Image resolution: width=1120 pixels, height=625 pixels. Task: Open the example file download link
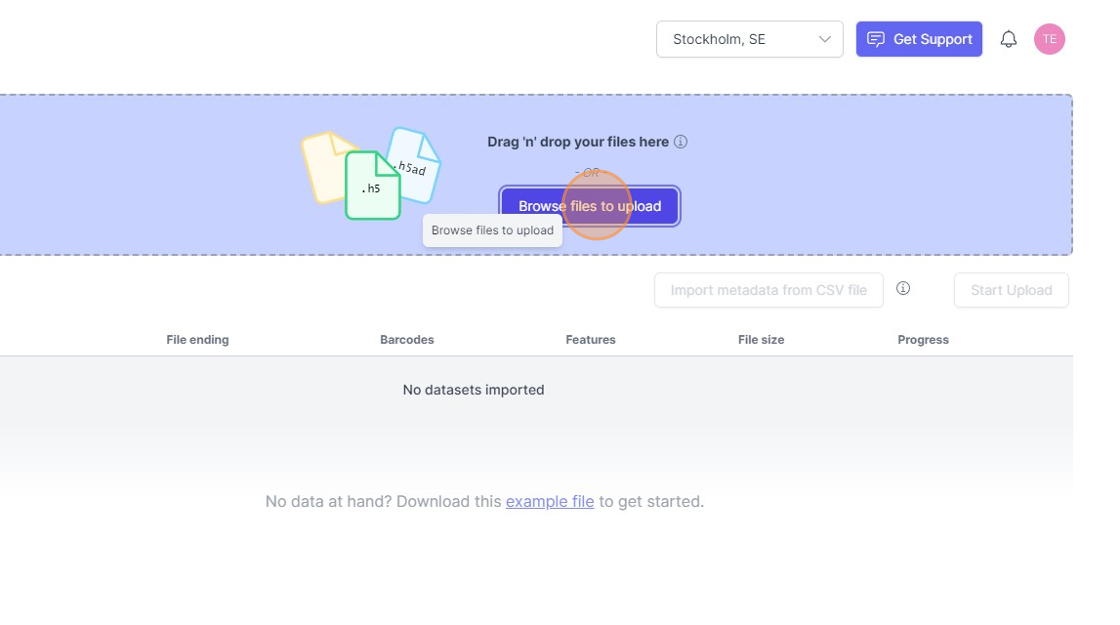[x=550, y=501]
